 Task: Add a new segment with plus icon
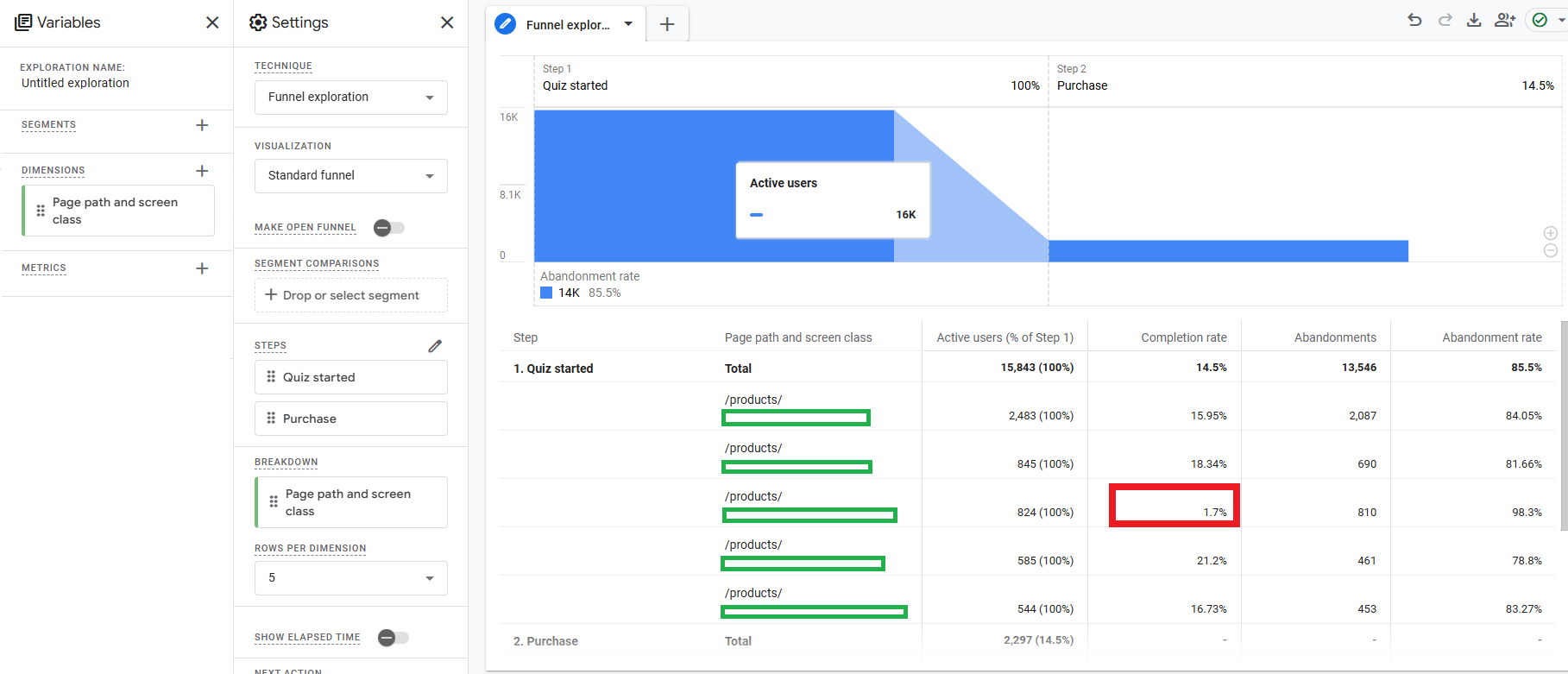(x=202, y=125)
